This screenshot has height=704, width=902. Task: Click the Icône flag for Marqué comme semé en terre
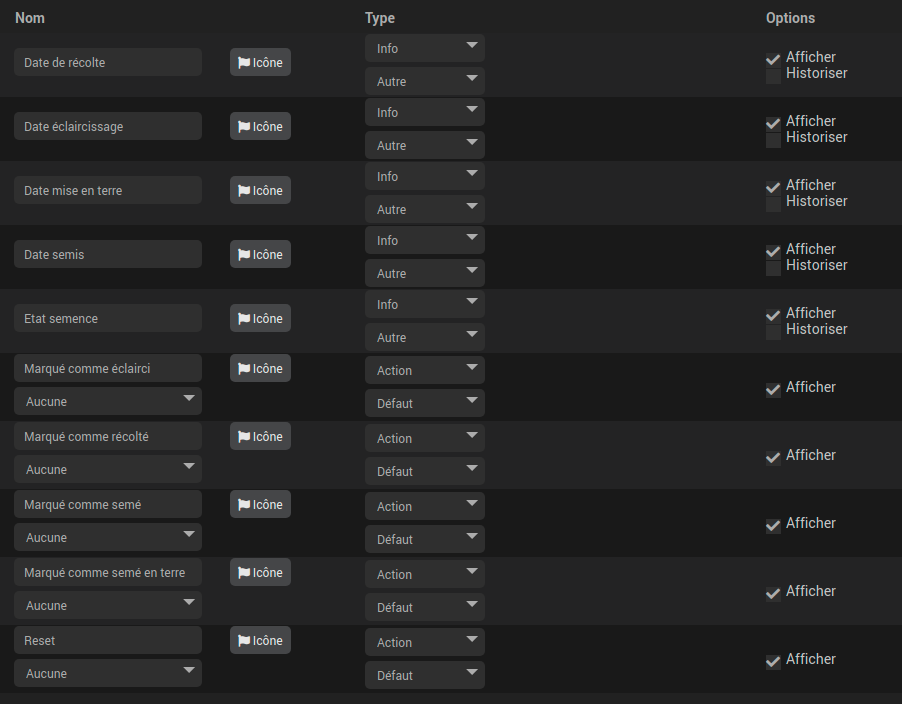click(260, 573)
